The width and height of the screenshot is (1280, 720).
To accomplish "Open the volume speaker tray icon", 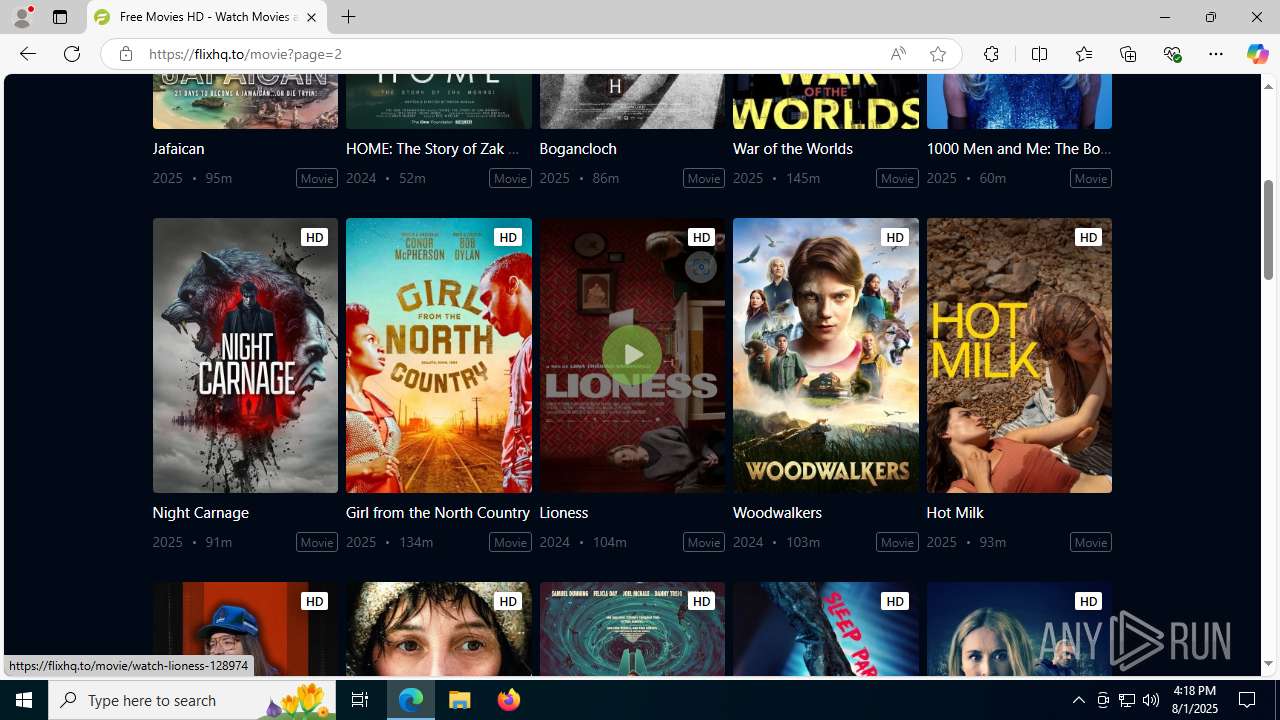I will (1151, 700).
